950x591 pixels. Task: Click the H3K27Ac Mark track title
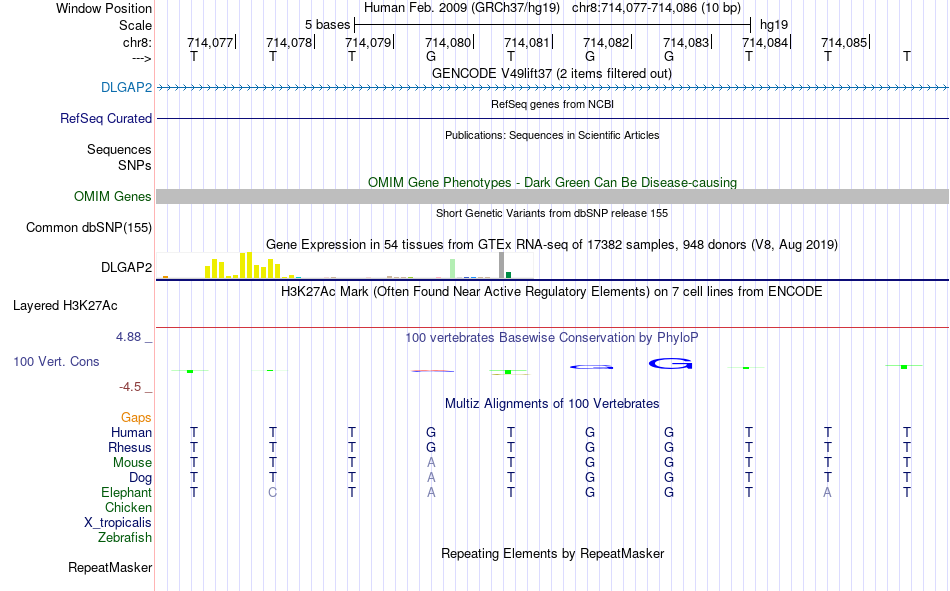pos(552,292)
